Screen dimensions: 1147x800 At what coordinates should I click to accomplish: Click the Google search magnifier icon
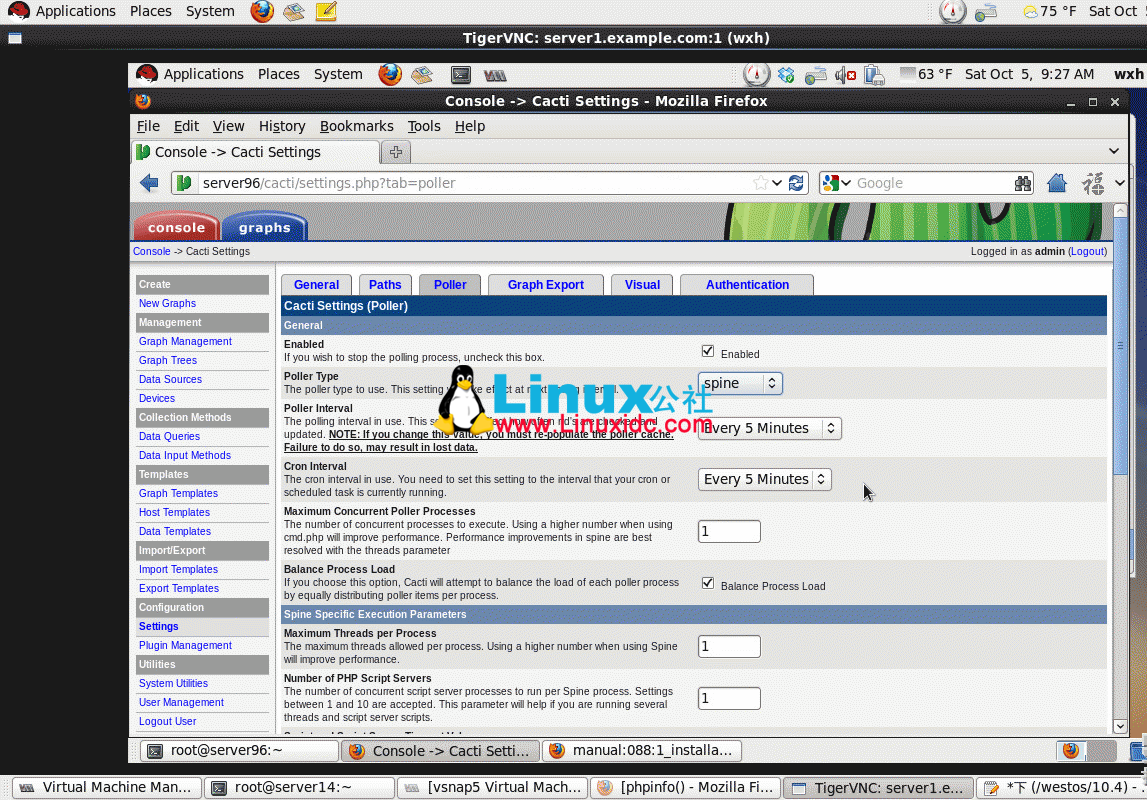pos(1023,182)
